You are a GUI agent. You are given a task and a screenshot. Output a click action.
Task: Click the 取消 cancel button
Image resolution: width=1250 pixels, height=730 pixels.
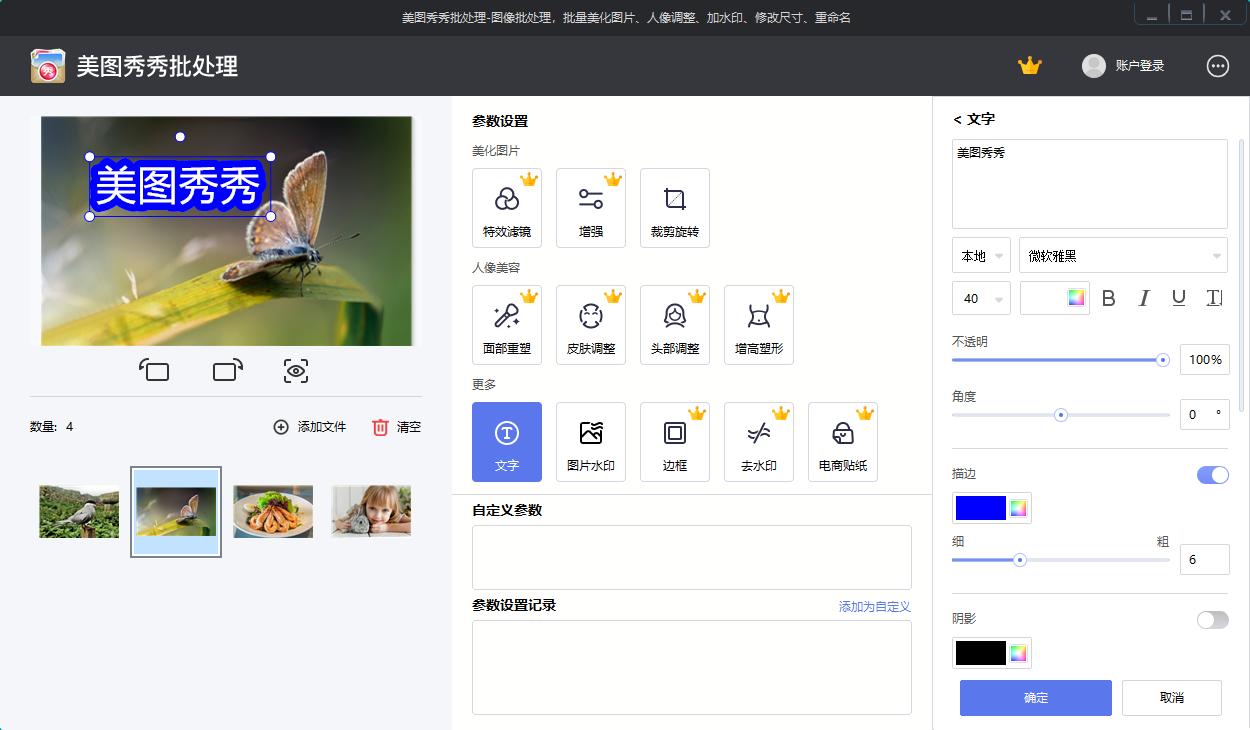(1172, 698)
